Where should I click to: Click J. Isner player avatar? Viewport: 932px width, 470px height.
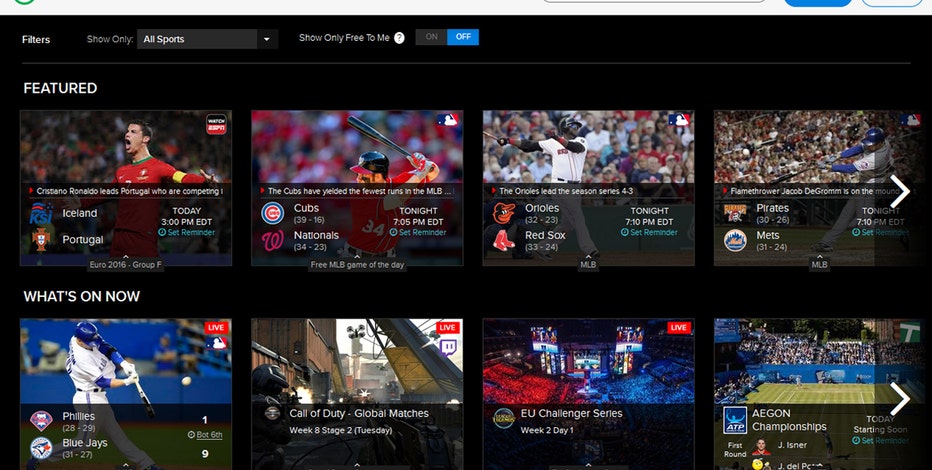coord(760,446)
